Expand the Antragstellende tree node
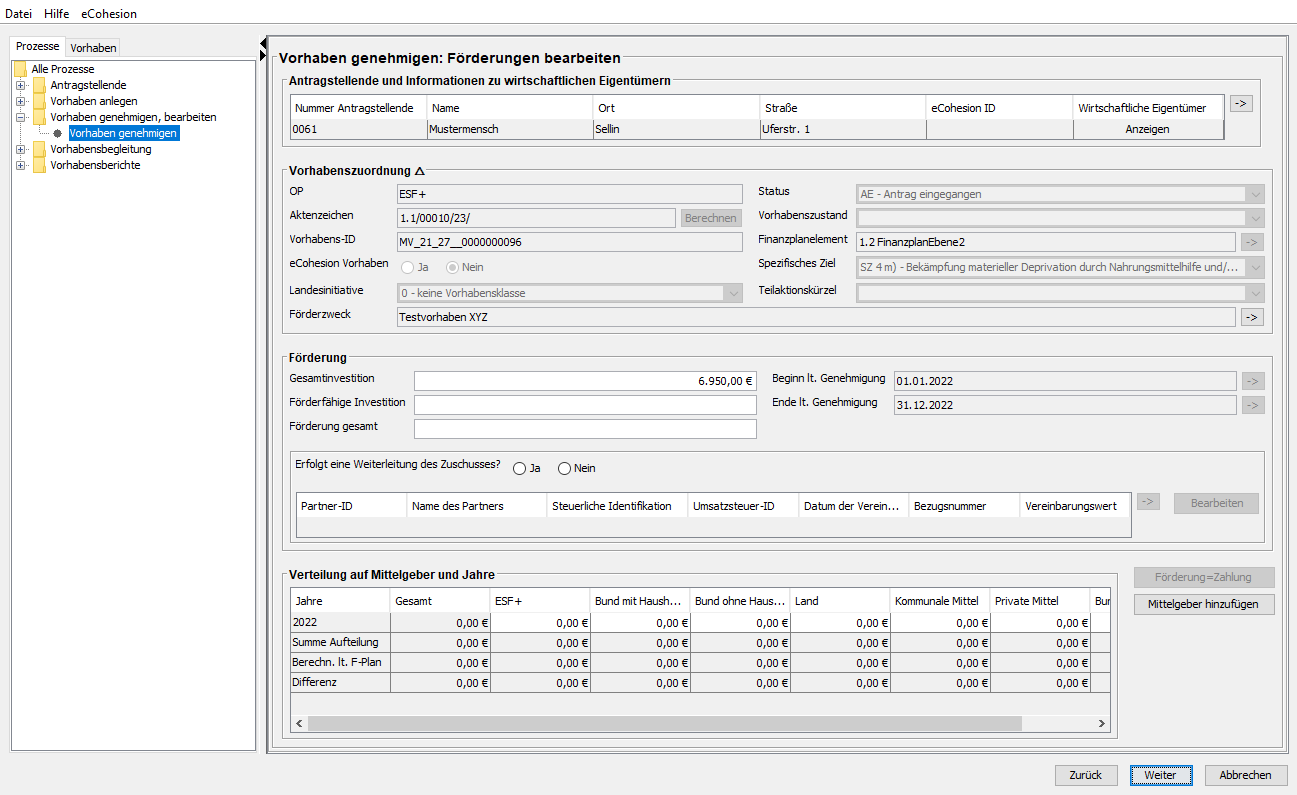The image size is (1297, 795). [20, 85]
